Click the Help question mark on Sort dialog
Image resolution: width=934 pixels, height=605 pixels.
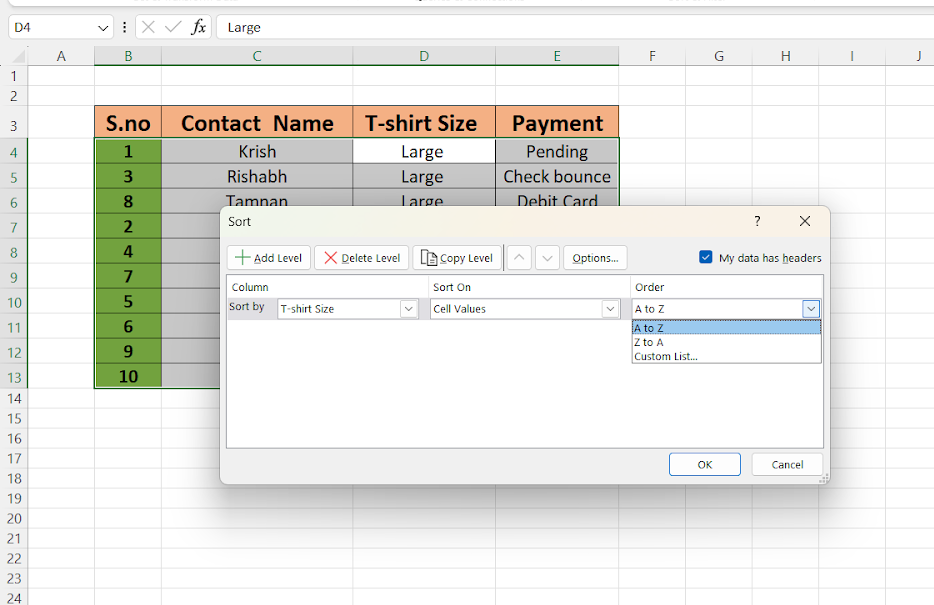point(757,221)
